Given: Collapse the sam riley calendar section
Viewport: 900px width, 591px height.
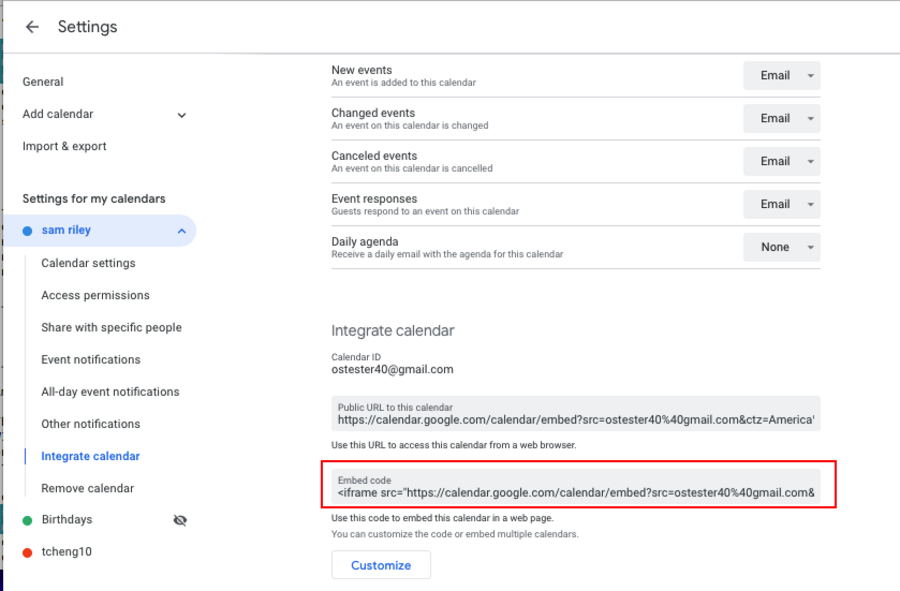Looking at the screenshot, I should [x=181, y=231].
